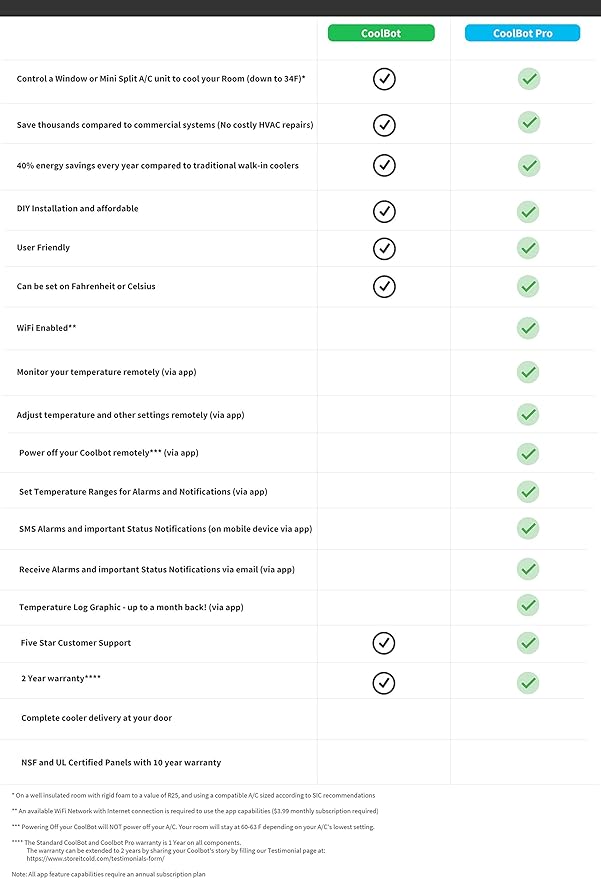Screen dimensions: 601x879
Task: Click CoolBot checkmark for Save thousands row
Action: click(x=384, y=125)
